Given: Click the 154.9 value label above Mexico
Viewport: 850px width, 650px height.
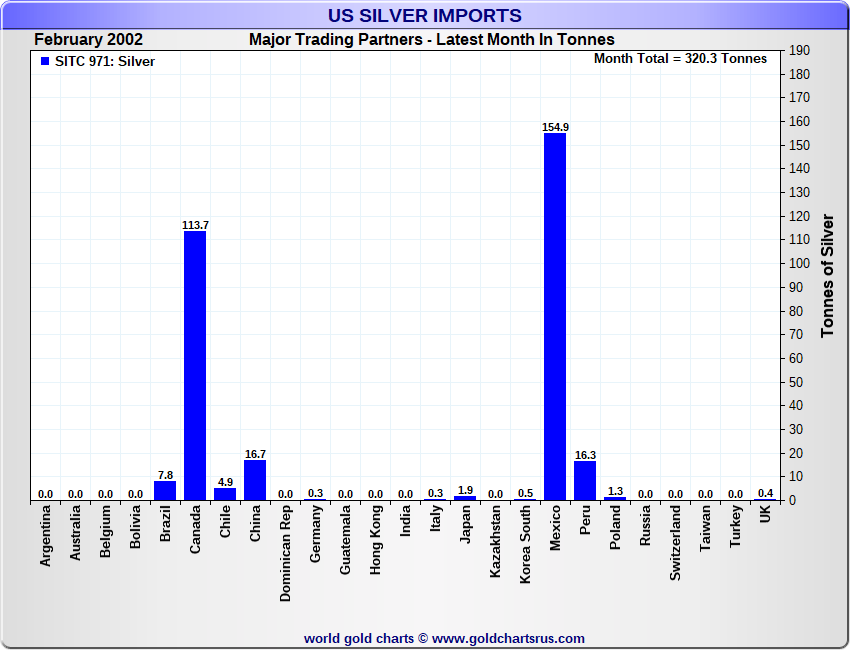Looking at the screenshot, I should [x=555, y=127].
